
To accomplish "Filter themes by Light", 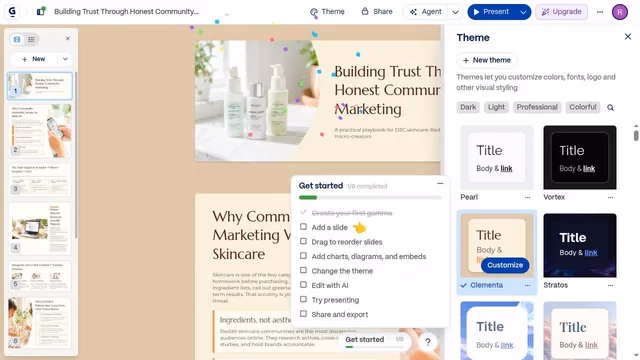I will [496, 107].
